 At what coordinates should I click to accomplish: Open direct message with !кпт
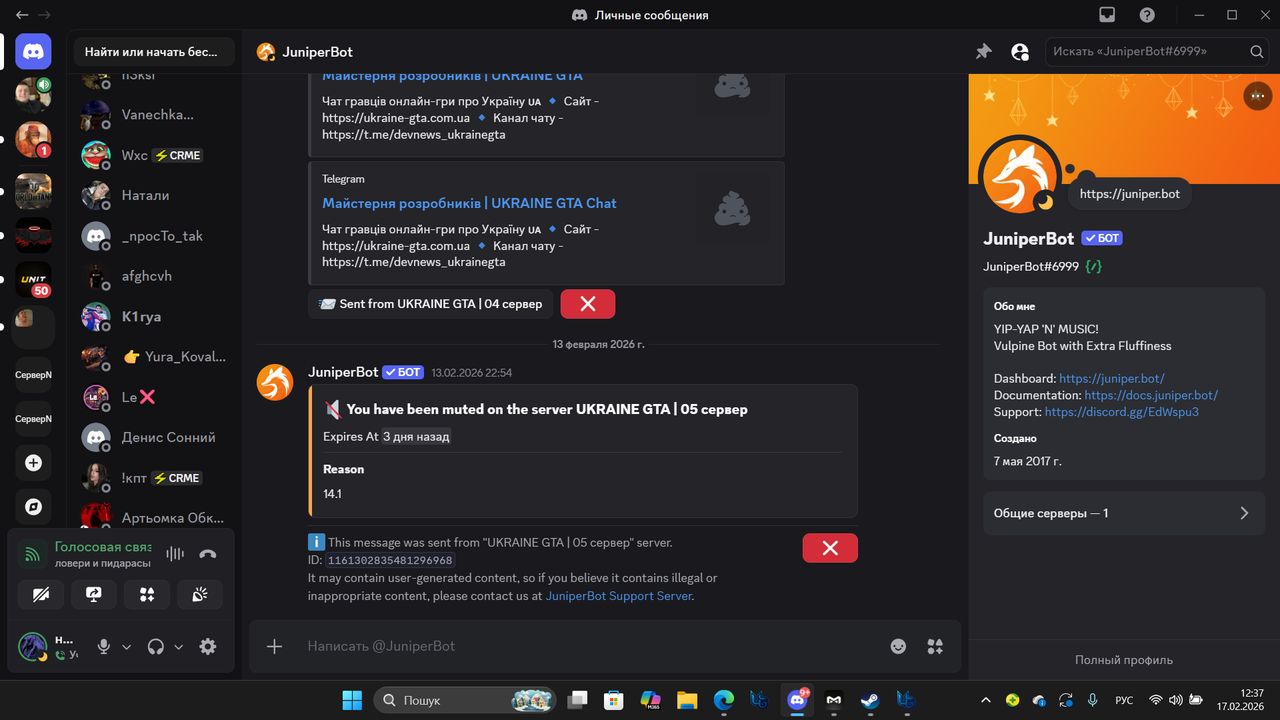[154, 478]
